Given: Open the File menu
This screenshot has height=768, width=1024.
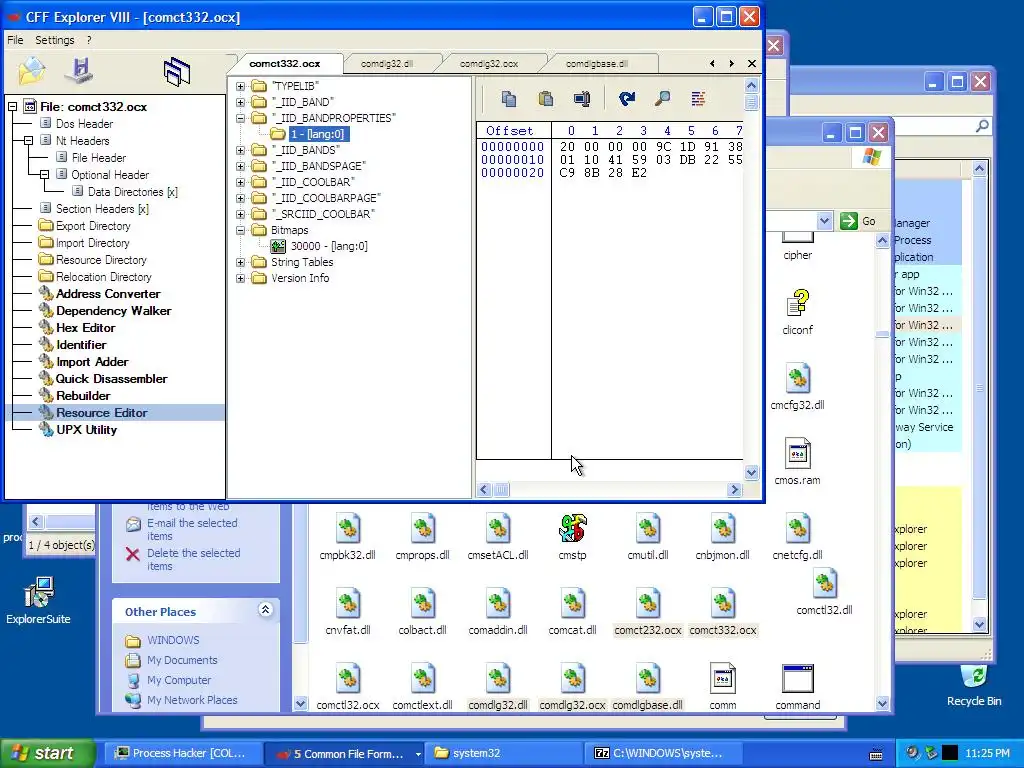Looking at the screenshot, I should 15,40.
